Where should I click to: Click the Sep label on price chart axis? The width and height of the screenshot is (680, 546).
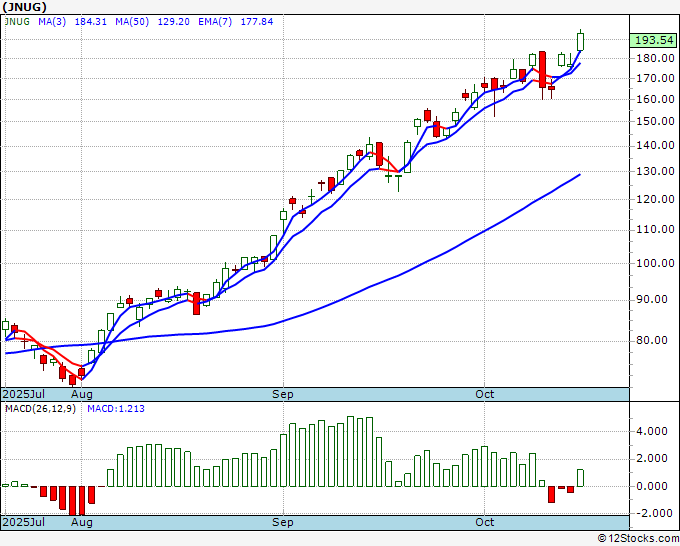(283, 394)
